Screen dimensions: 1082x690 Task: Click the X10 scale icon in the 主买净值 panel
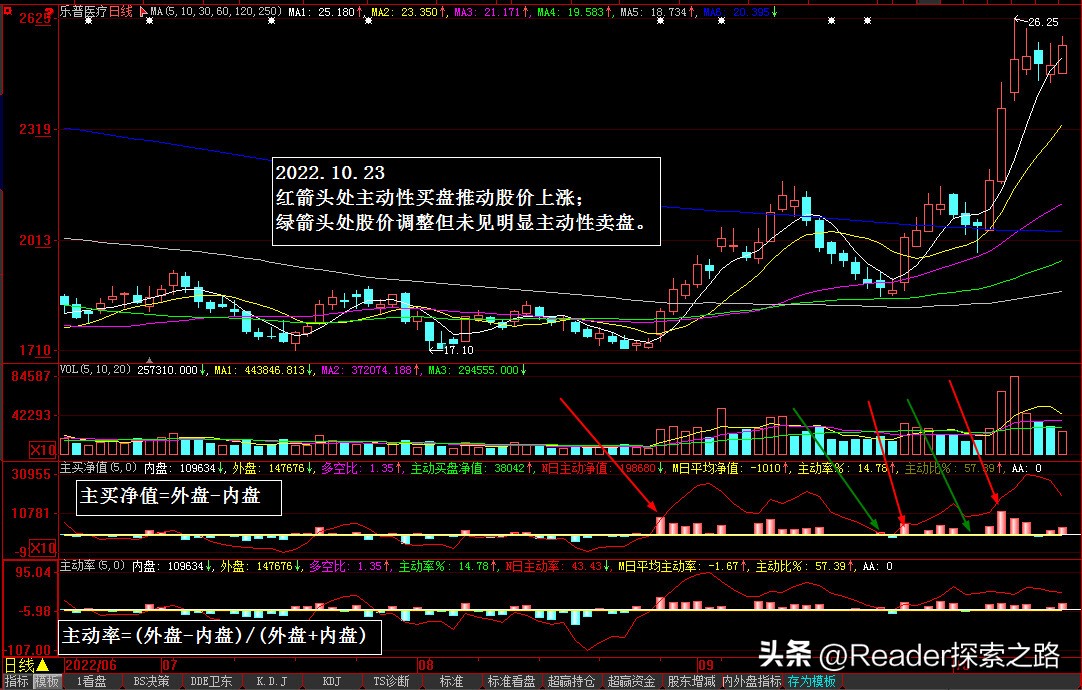(x=42, y=548)
